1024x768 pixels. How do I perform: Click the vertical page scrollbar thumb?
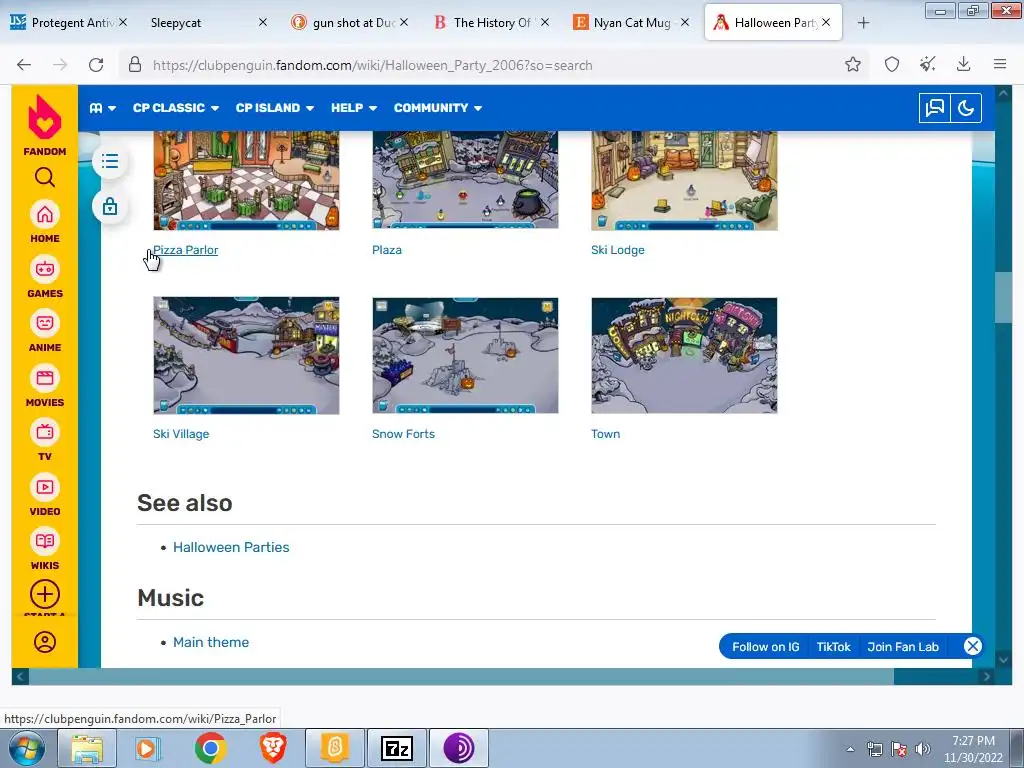pyautogui.click(x=1003, y=298)
